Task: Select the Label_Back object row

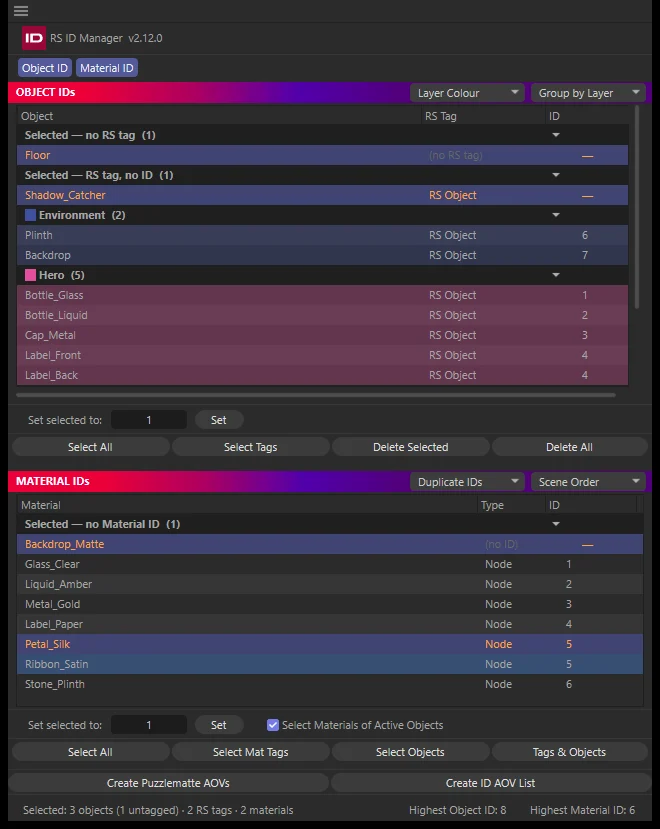Action: point(323,375)
